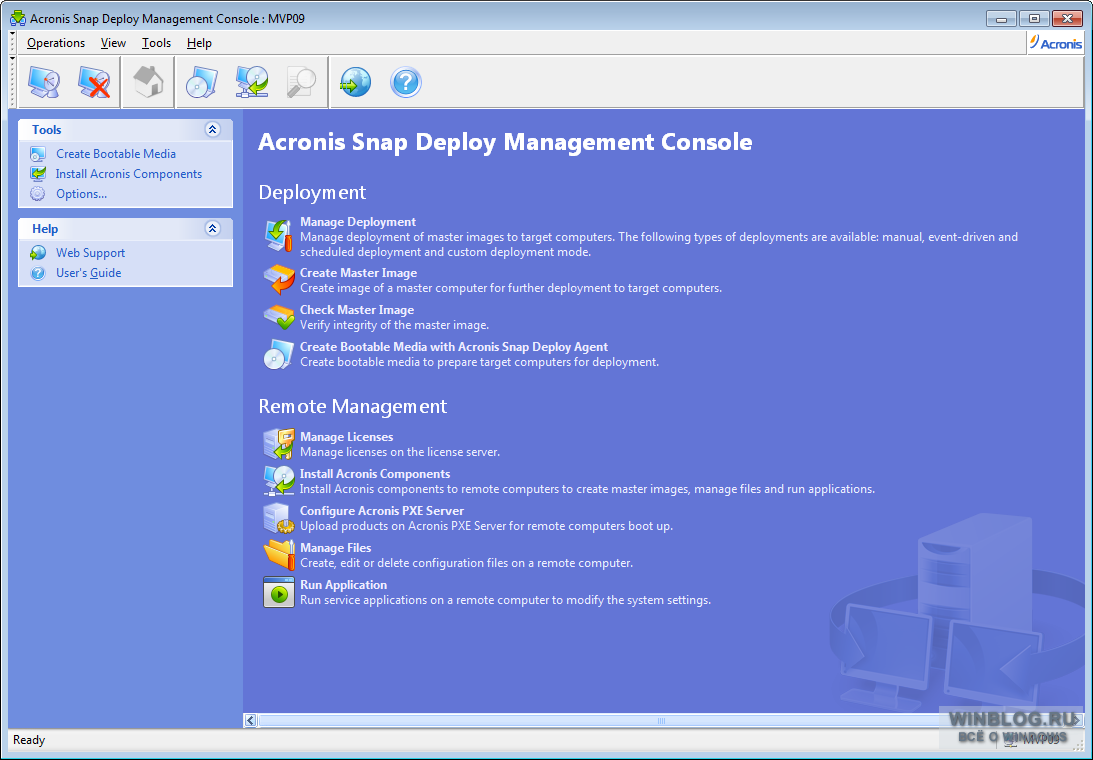This screenshot has height=760, width=1093.
Task: Click the Web Support globe toolbar icon
Action: click(x=356, y=82)
